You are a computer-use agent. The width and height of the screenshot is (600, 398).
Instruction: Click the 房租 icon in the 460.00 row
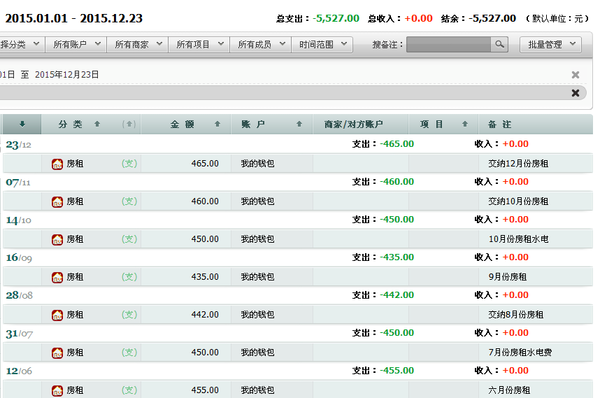(x=57, y=202)
